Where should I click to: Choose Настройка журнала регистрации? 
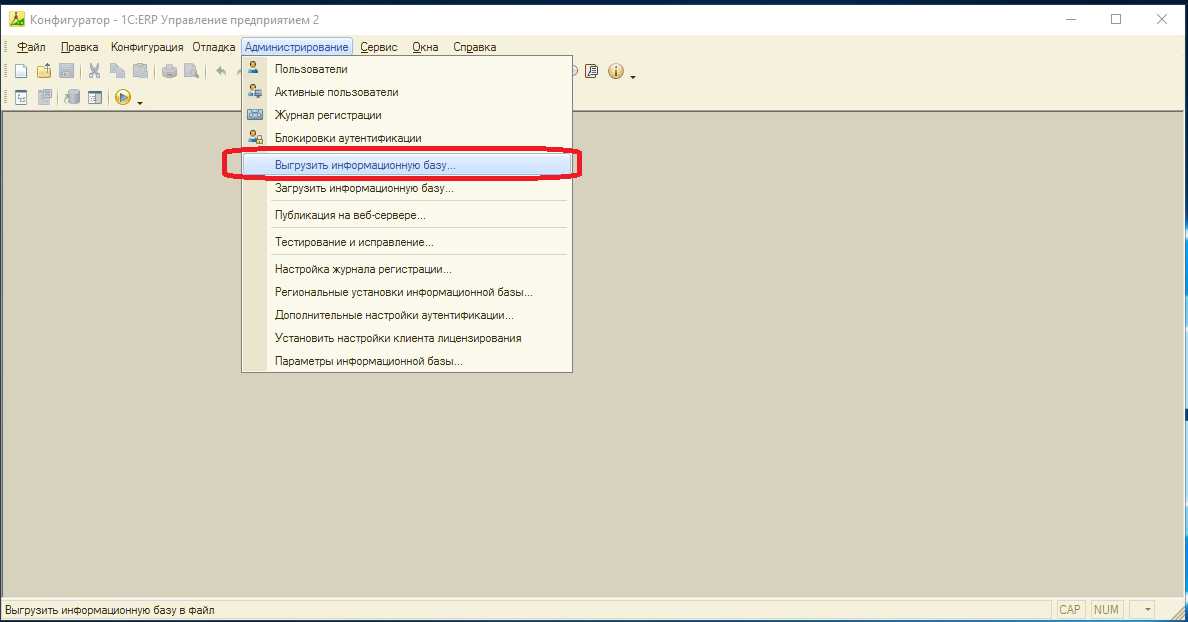(x=407, y=269)
